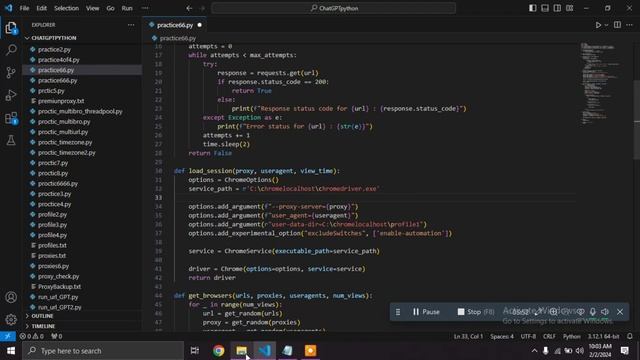Viewport: 640px width, 360px height.
Task: Open proxy_check.py in the explorer
Action: click(58, 276)
